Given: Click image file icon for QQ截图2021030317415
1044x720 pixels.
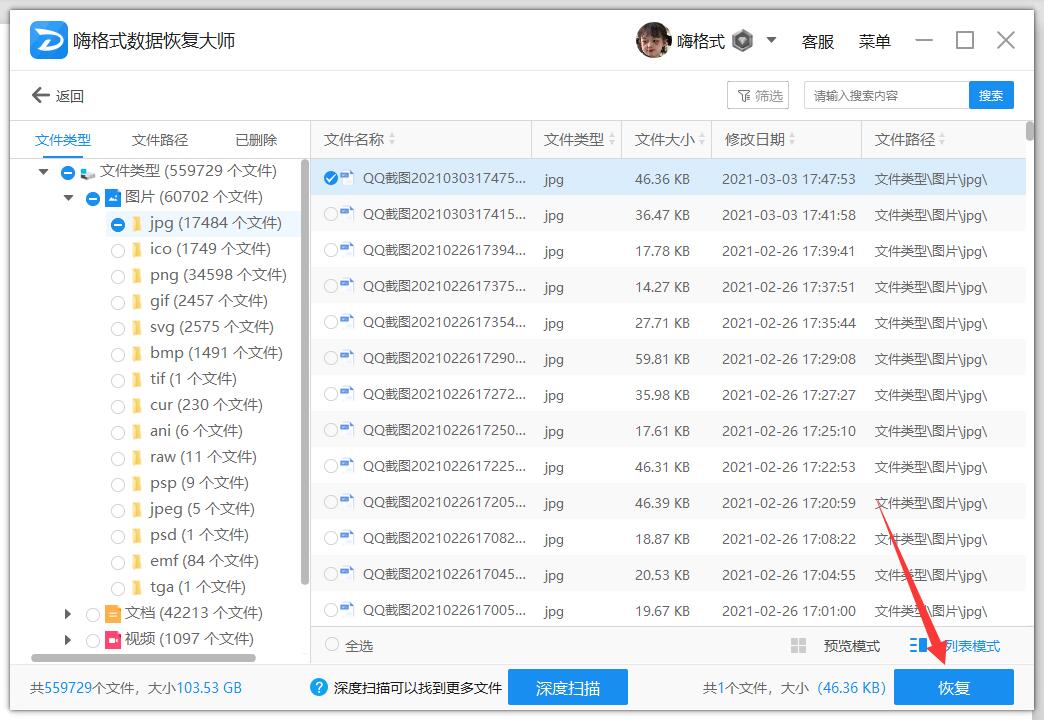Looking at the screenshot, I should 347,213.
